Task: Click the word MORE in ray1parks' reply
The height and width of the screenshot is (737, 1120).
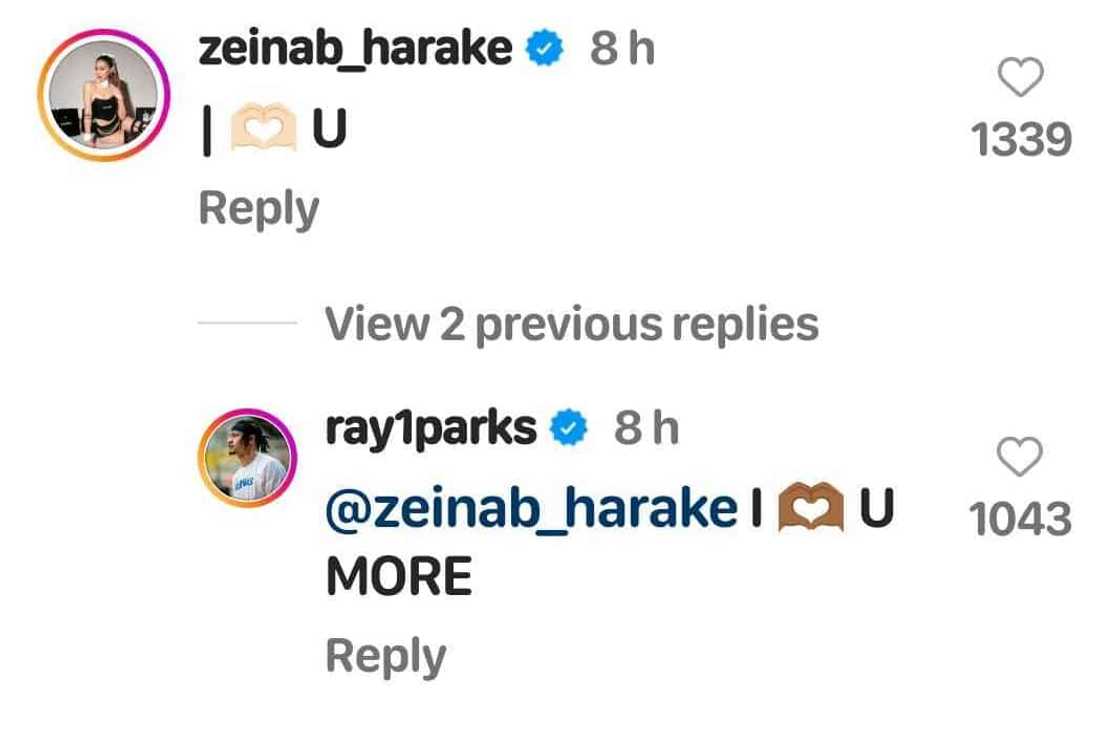Action: pyautogui.click(x=399, y=577)
